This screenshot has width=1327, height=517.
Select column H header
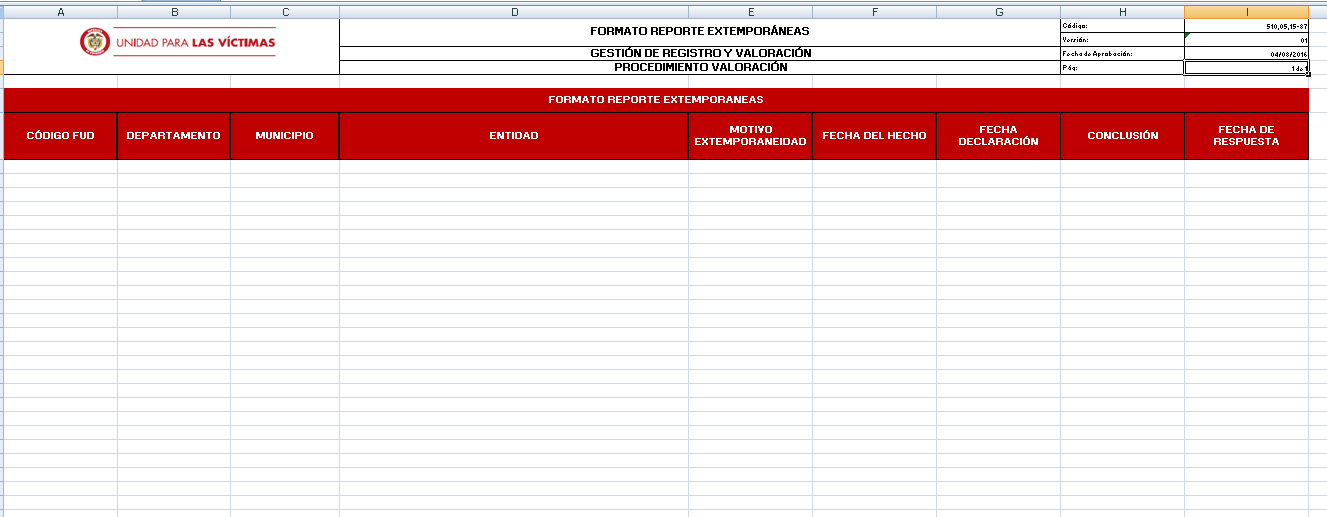(1122, 12)
